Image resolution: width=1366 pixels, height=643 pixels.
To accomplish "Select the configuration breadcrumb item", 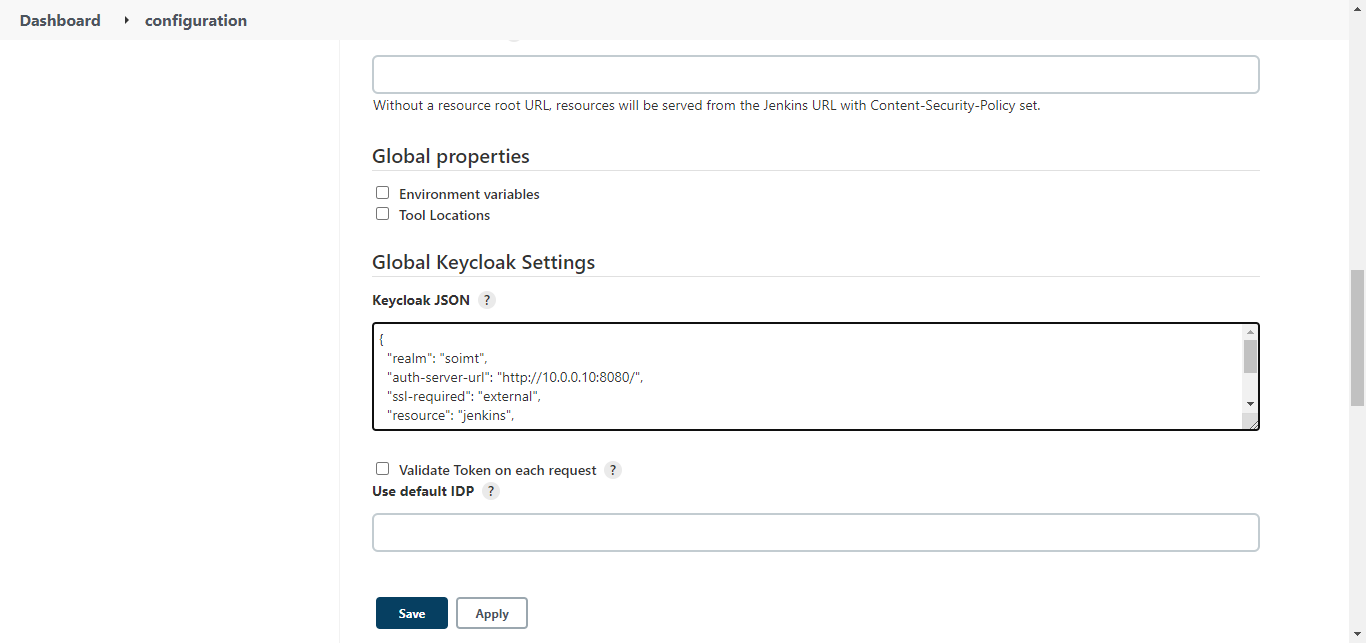I will click(196, 20).
